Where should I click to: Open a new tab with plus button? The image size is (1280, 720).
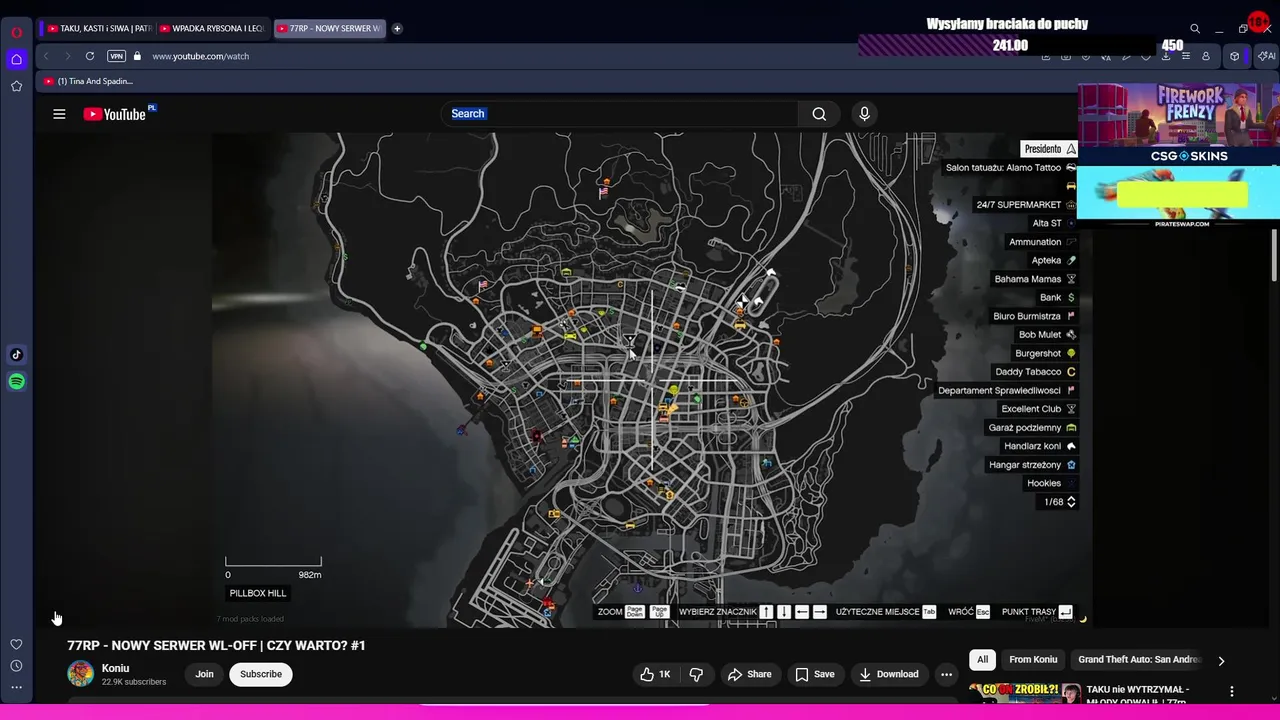(397, 28)
